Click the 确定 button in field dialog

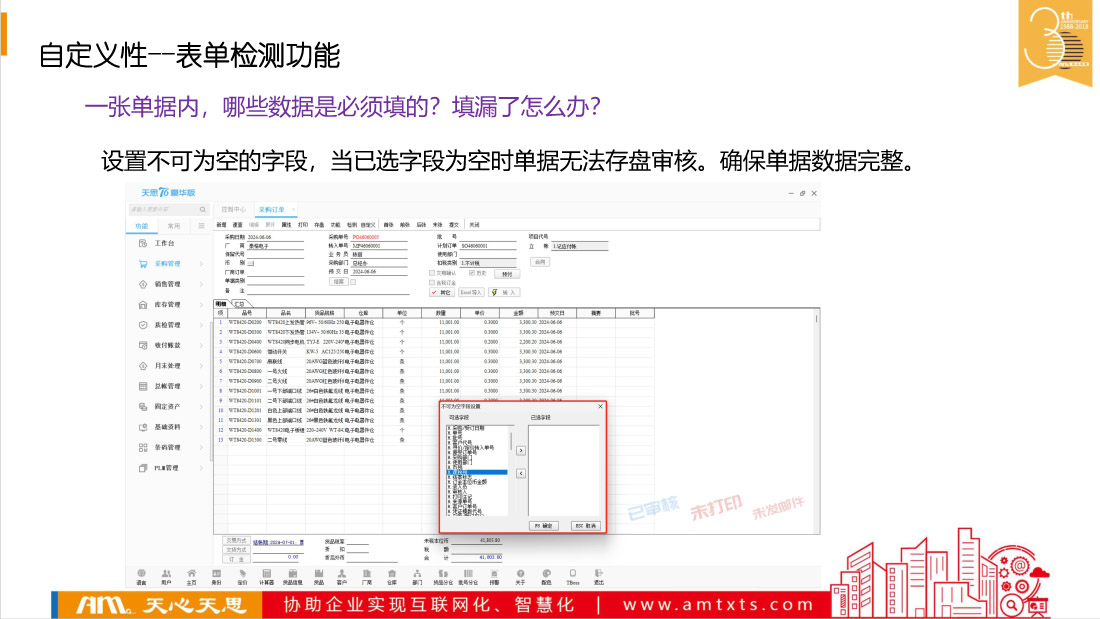coord(544,524)
